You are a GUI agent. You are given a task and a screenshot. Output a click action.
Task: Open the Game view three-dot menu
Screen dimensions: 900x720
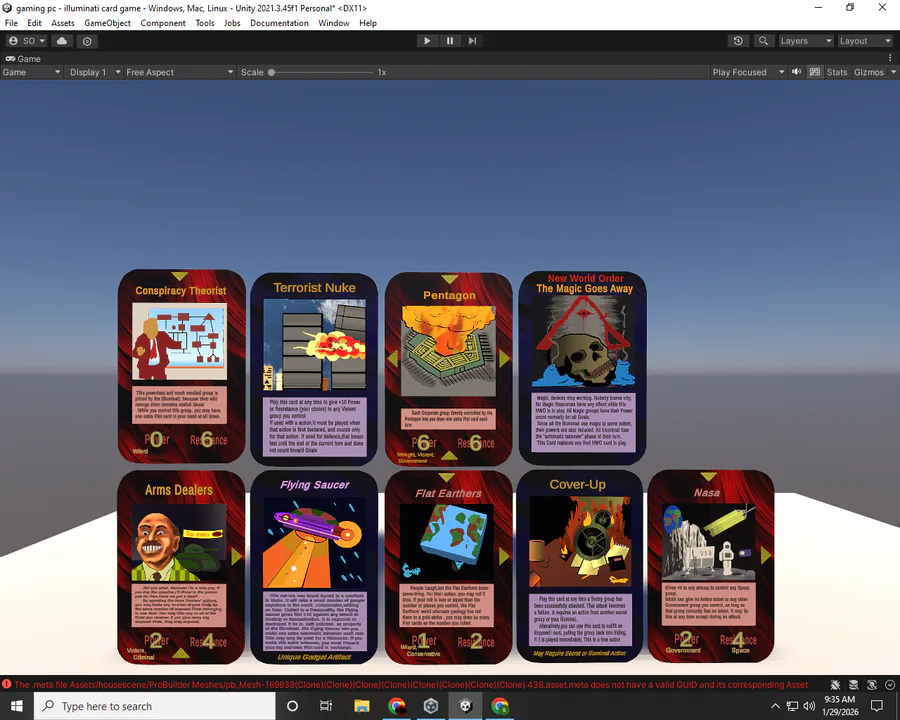tap(890, 58)
